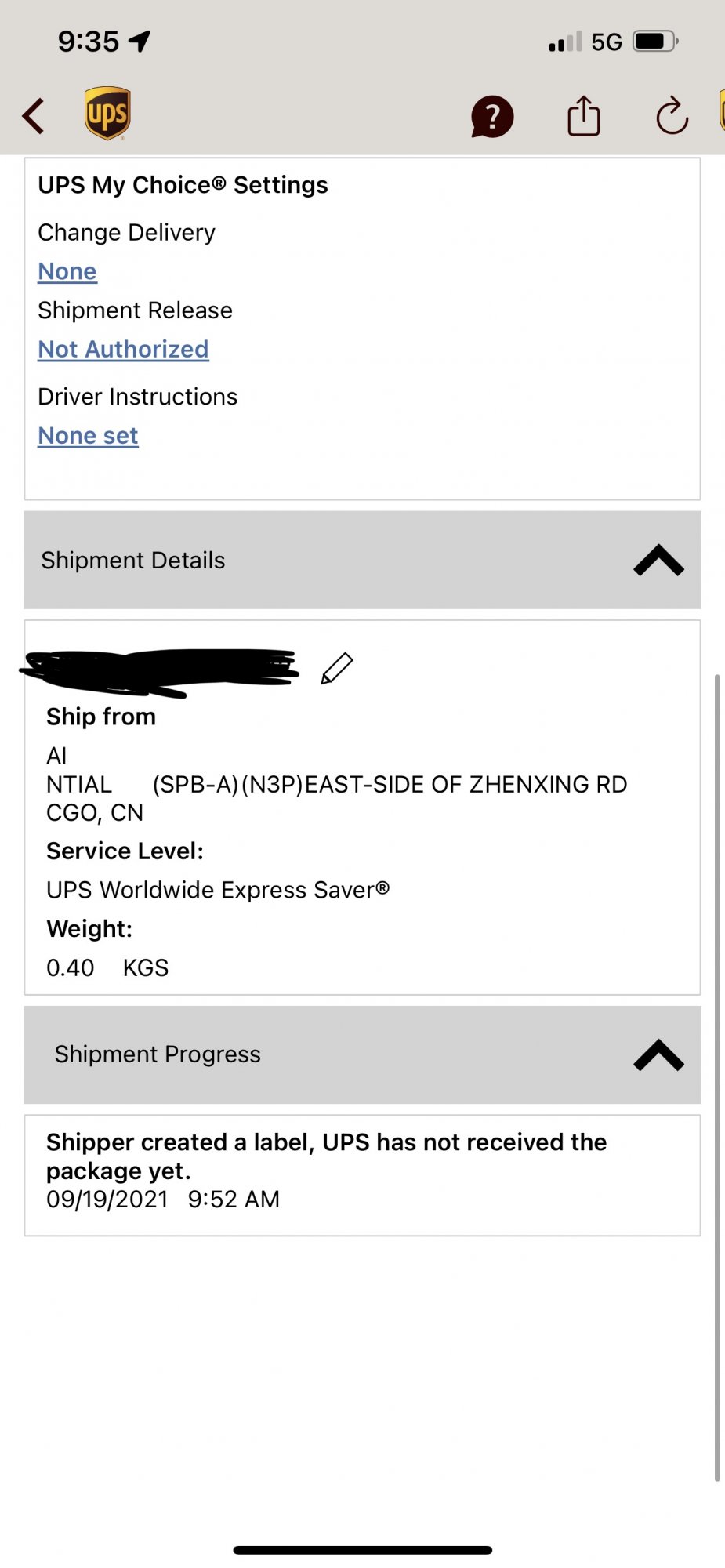Reload tracking with the refresh icon

(x=672, y=116)
